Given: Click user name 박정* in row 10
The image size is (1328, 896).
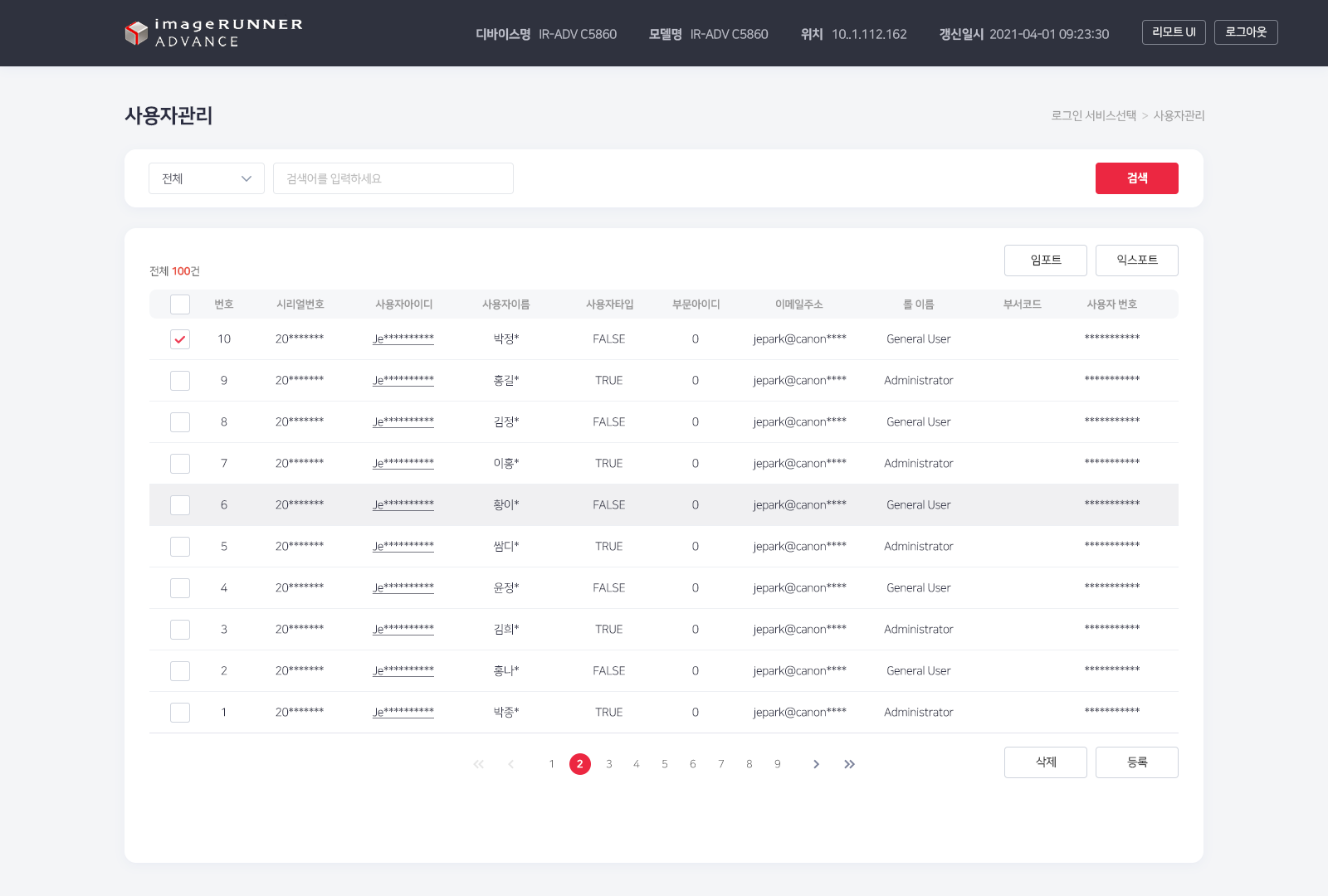Looking at the screenshot, I should click(506, 339).
